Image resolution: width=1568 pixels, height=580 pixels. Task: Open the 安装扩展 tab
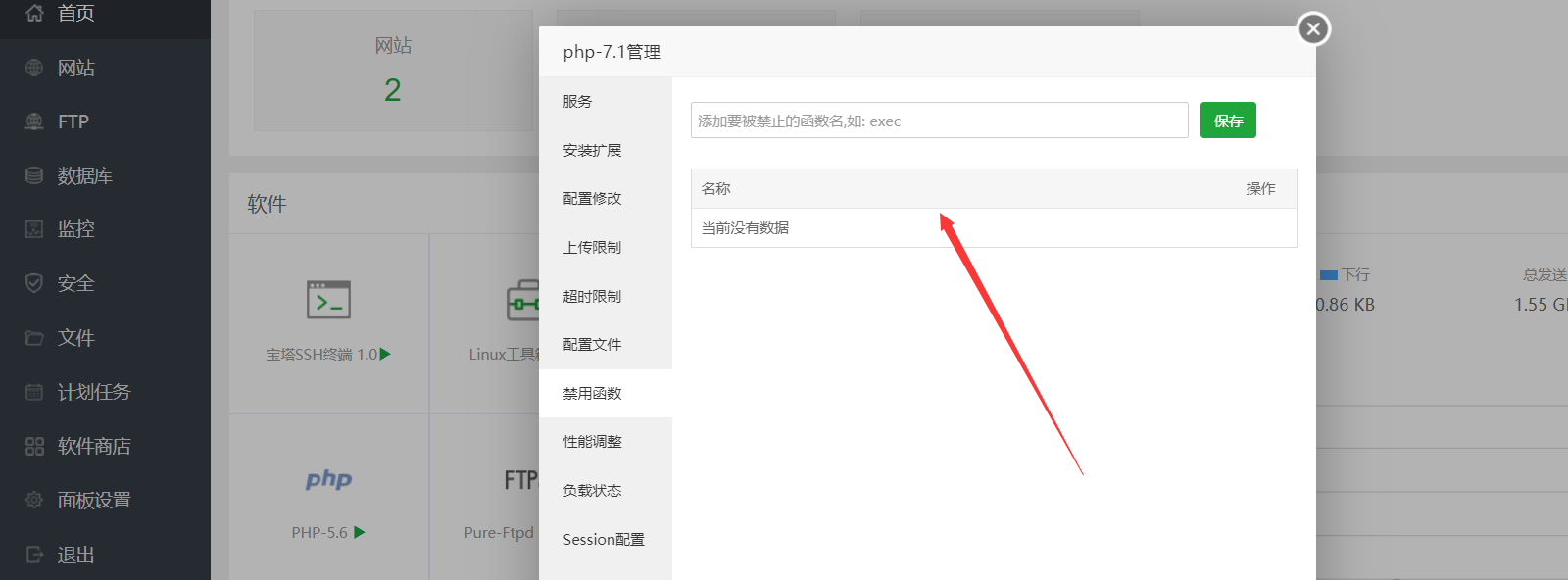pyautogui.click(x=605, y=150)
